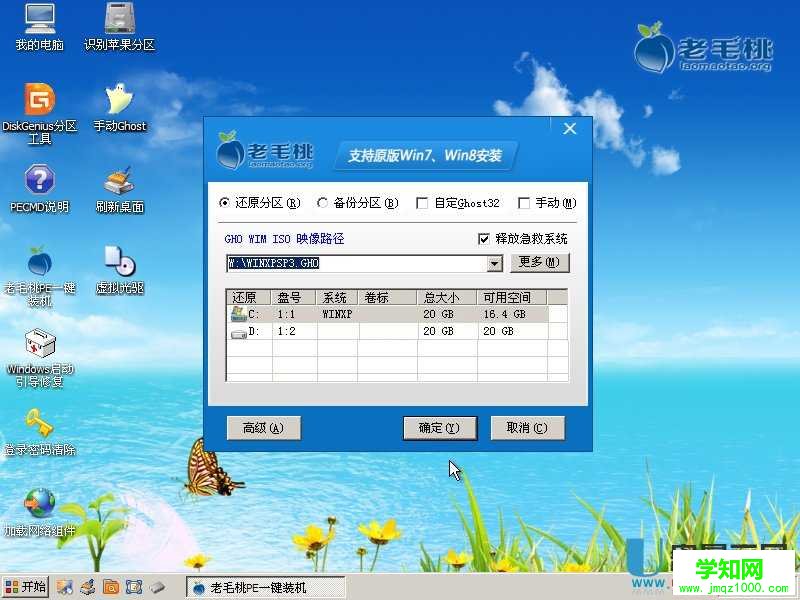Click the 高级(A) button
The width and height of the screenshot is (800, 600).
point(263,428)
